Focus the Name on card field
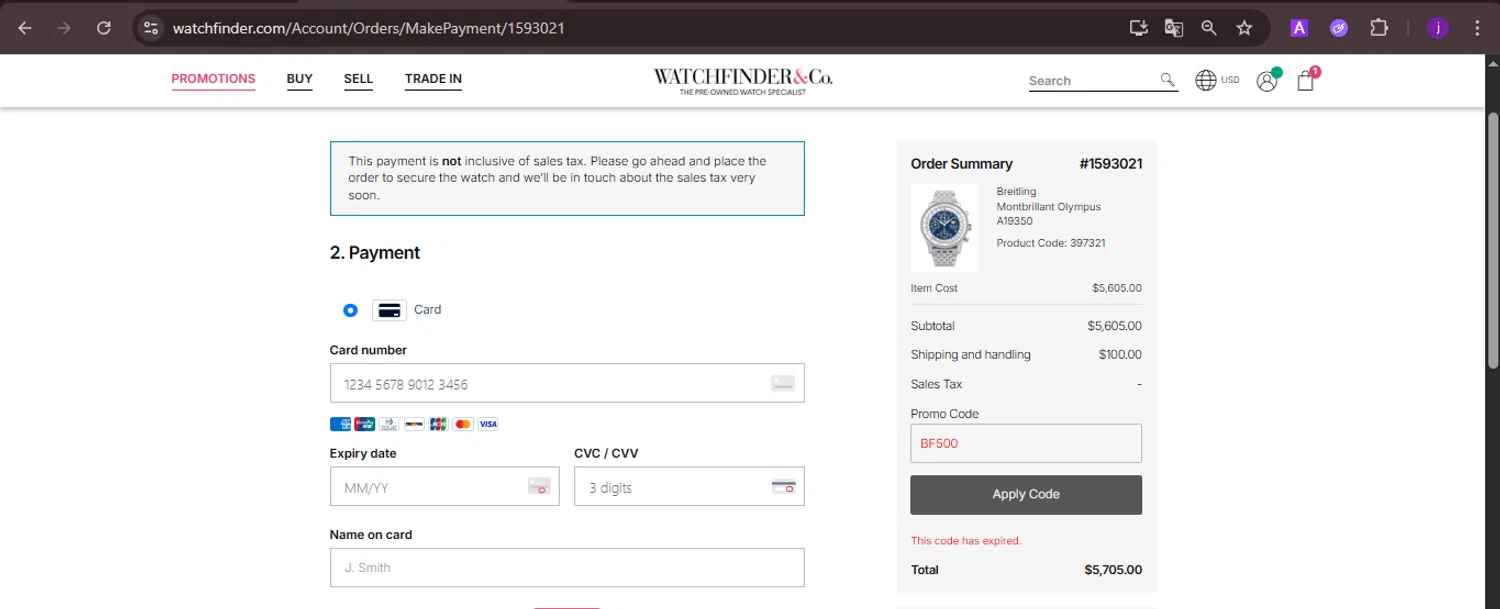Screen dimensions: 1500x609 (x=567, y=567)
